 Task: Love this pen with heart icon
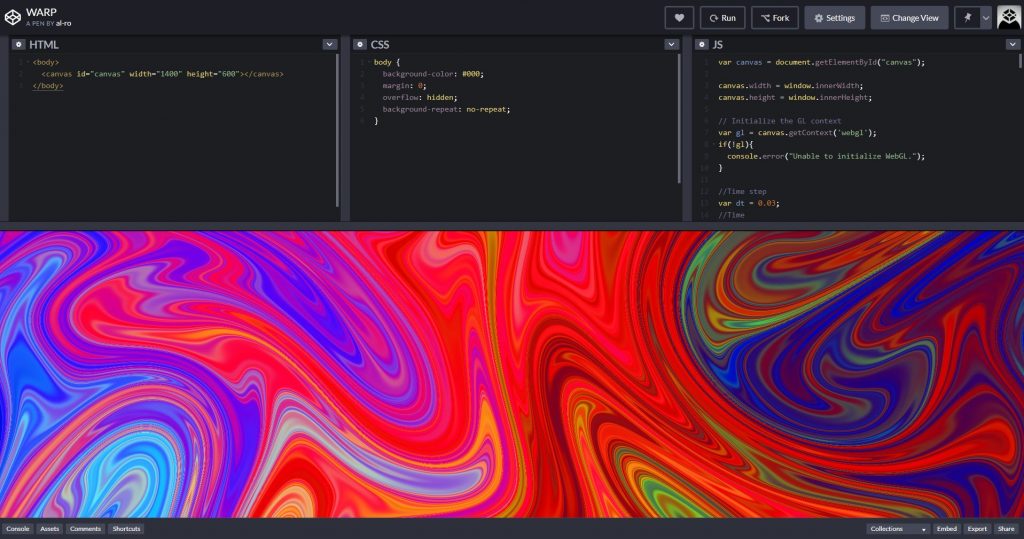click(679, 18)
